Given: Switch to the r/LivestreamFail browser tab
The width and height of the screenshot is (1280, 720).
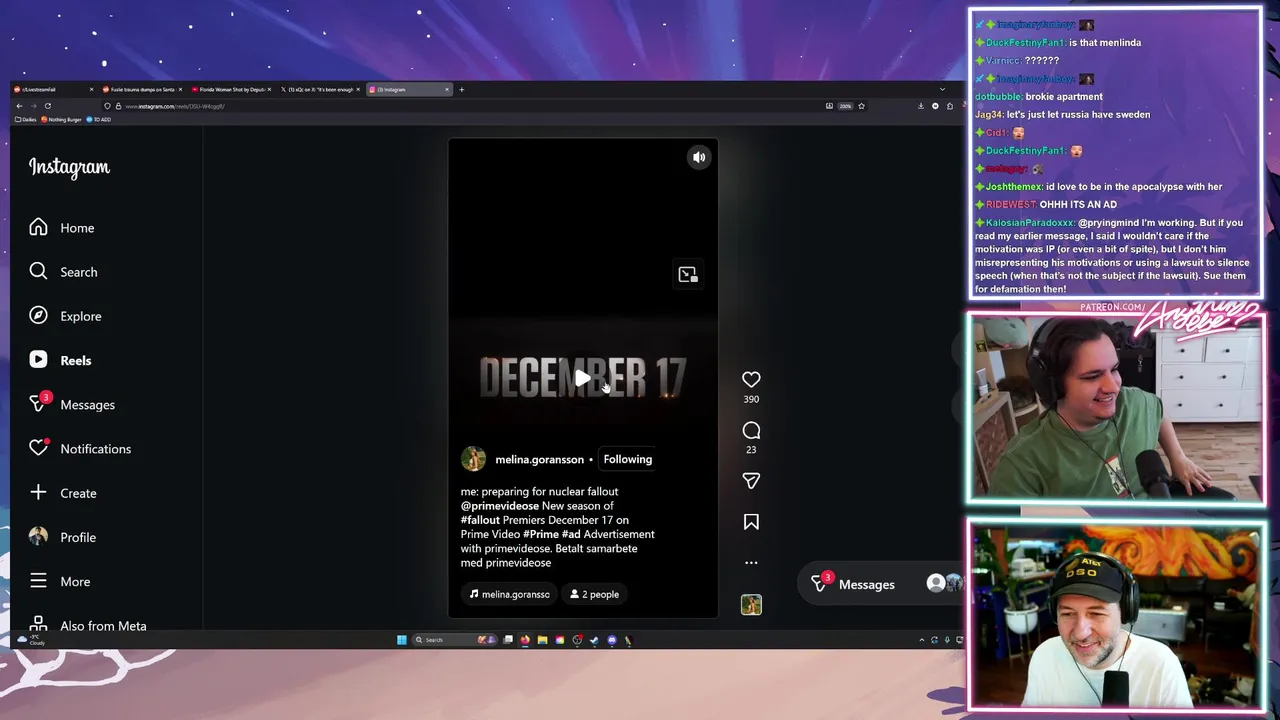Looking at the screenshot, I should pyautogui.click(x=55, y=89).
